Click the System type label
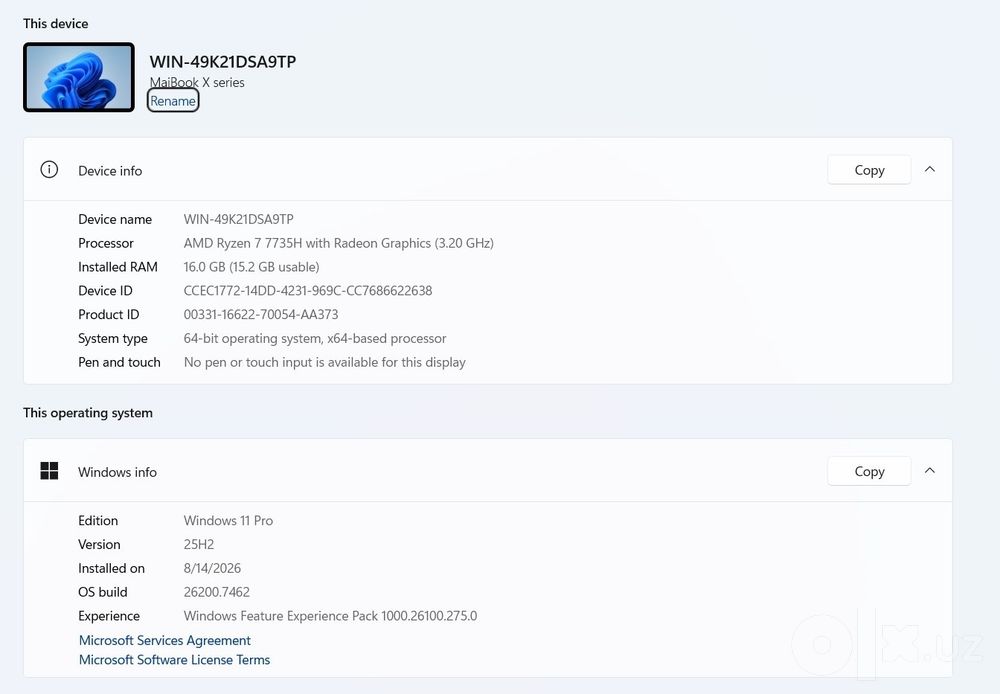1000x694 pixels. coord(113,338)
